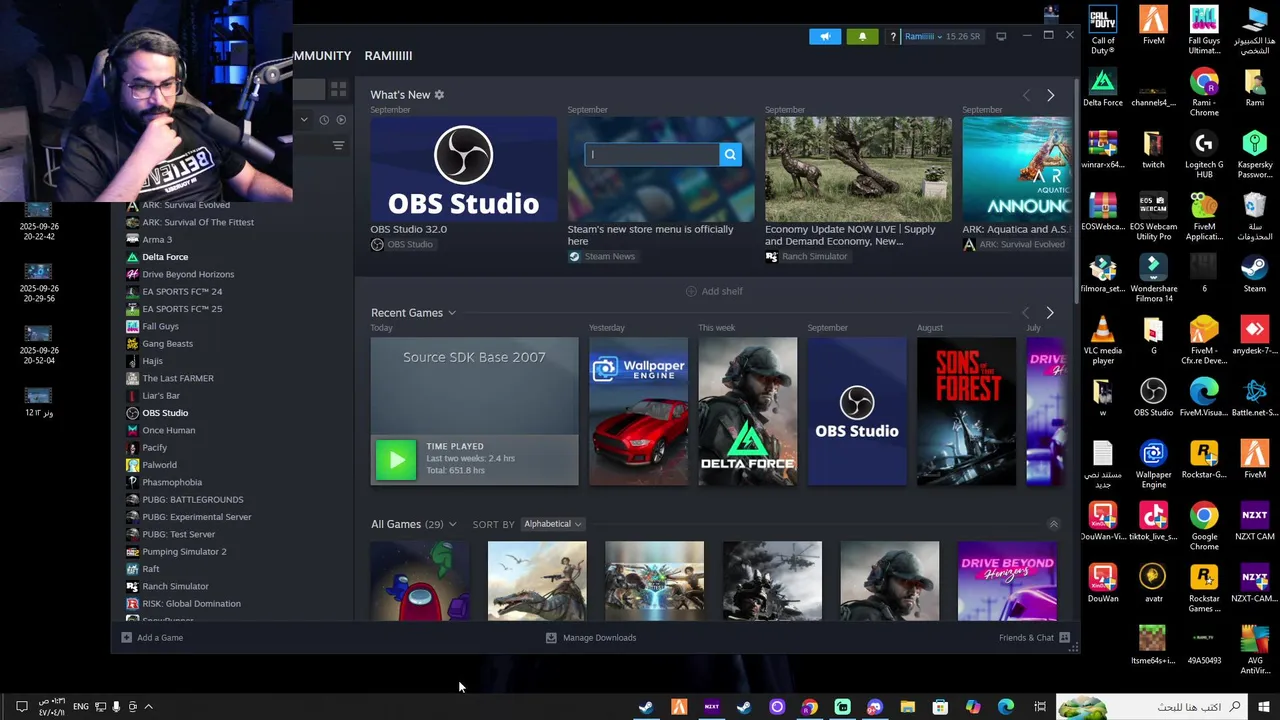The image size is (1280, 720).
Task: Open library advanced filter icon
Action: click(338, 146)
